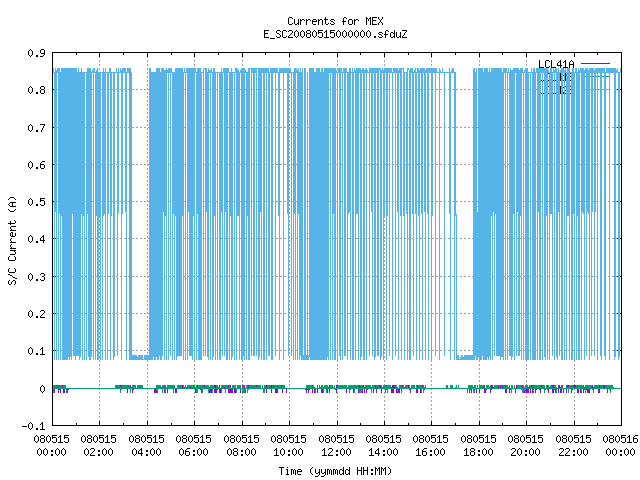This screenshot has width=640, height=480.
Task: Click the 080515 18:00 time label
Action: [478, 446]
